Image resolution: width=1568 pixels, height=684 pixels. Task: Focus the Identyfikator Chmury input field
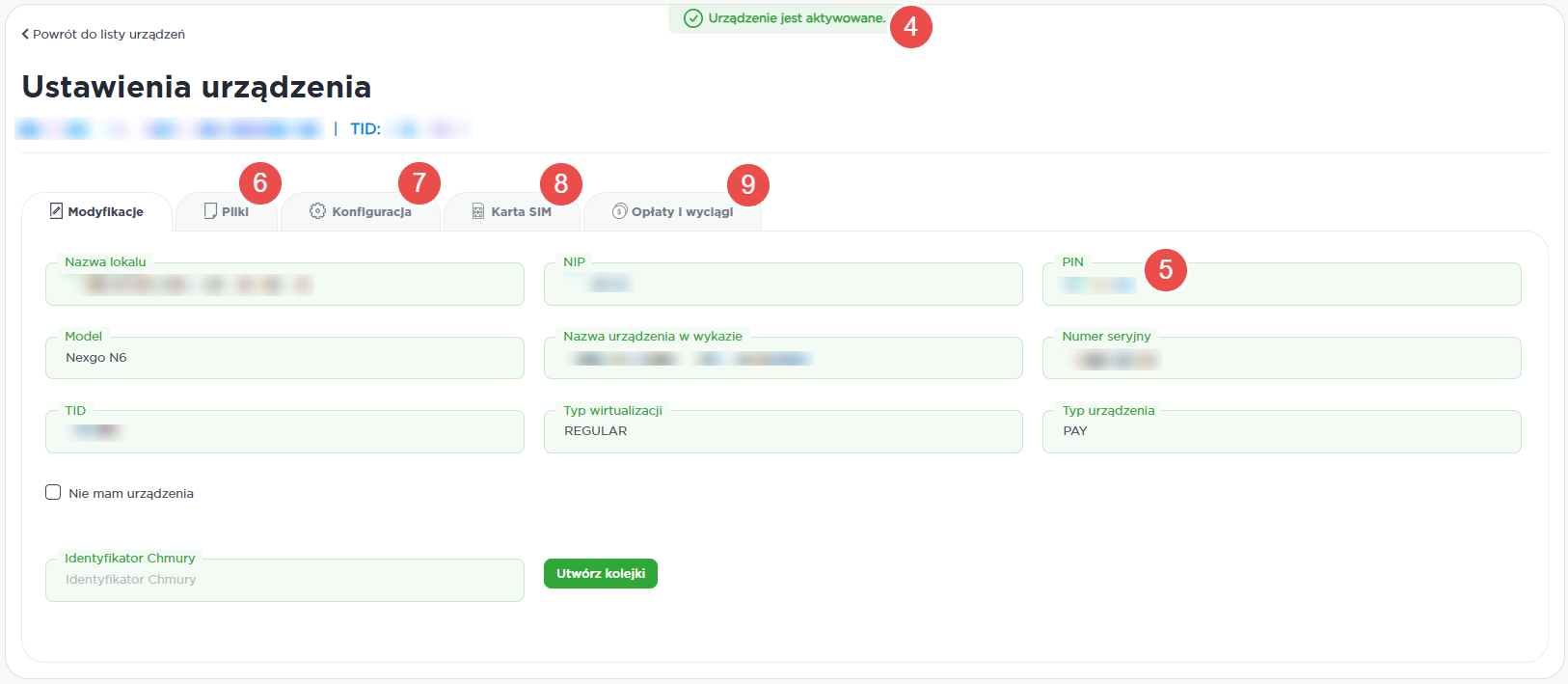[x=284, y=580]
